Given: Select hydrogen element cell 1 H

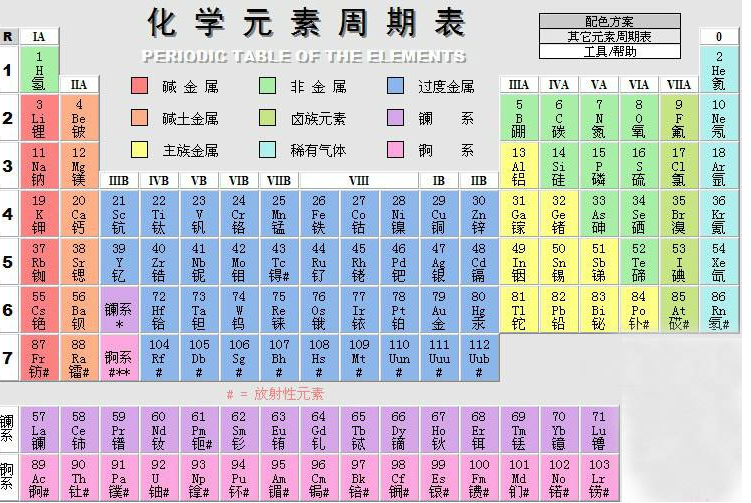Looking at the screenshot, I should pyautogui.click(x=39, y=70).
